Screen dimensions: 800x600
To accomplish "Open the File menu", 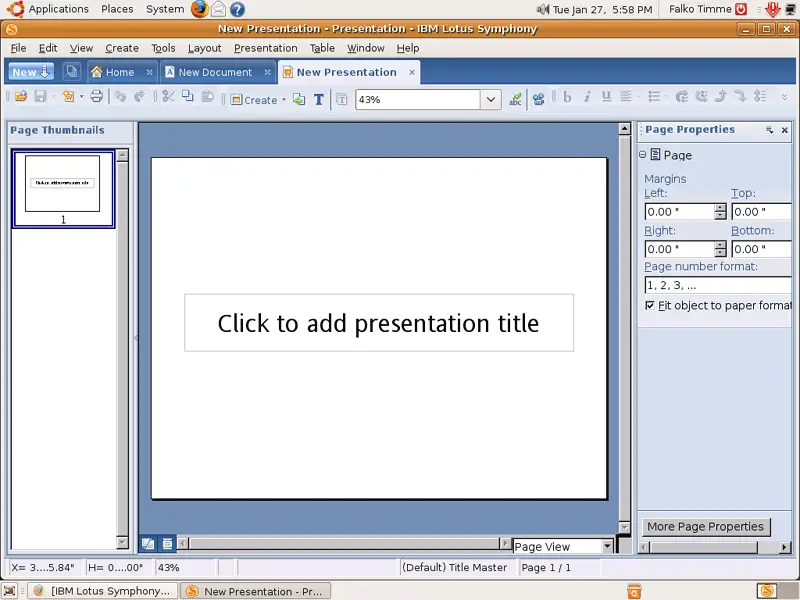I will [18, 48].
